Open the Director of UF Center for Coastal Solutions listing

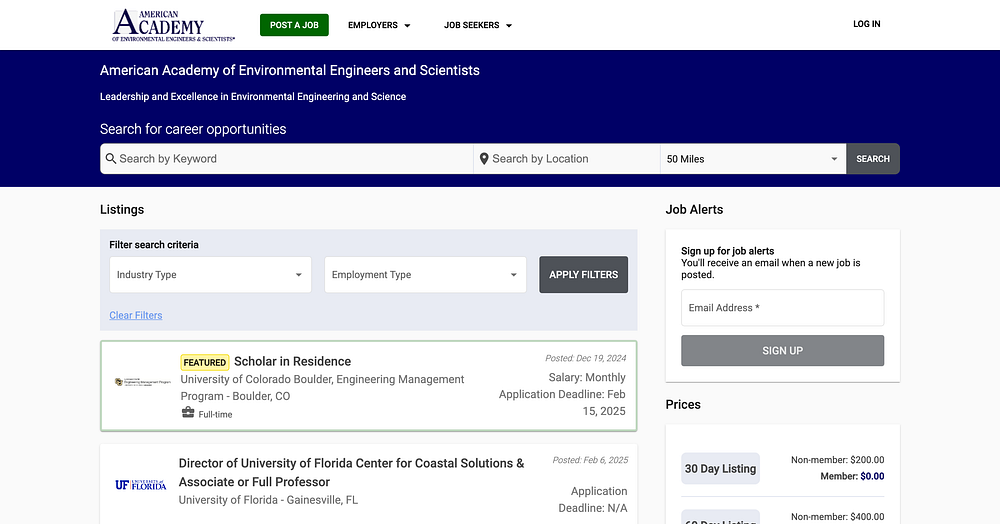pos(351,472)
